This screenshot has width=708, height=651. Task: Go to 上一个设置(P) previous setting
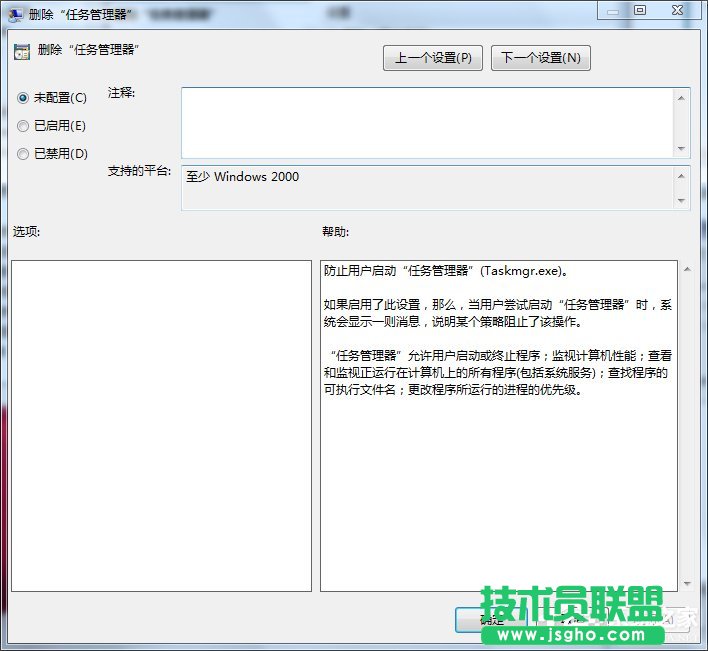click(433, 58)
